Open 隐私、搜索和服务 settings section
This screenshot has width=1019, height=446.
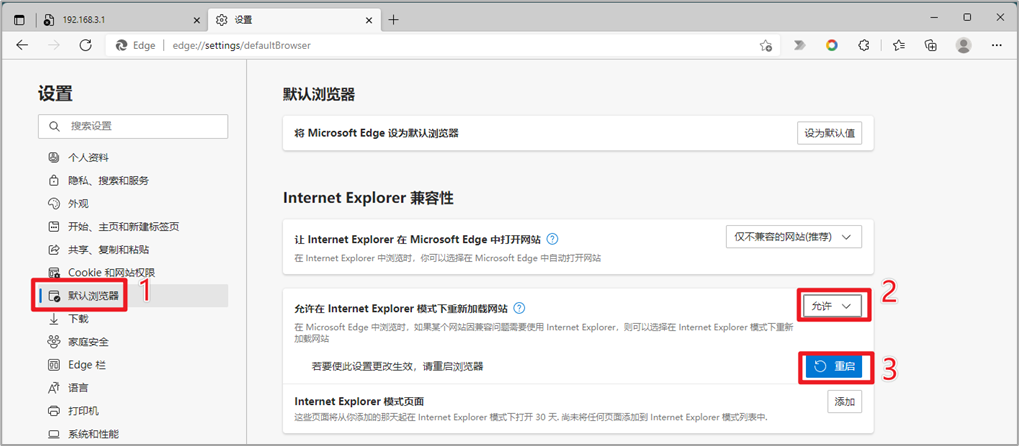108,180
